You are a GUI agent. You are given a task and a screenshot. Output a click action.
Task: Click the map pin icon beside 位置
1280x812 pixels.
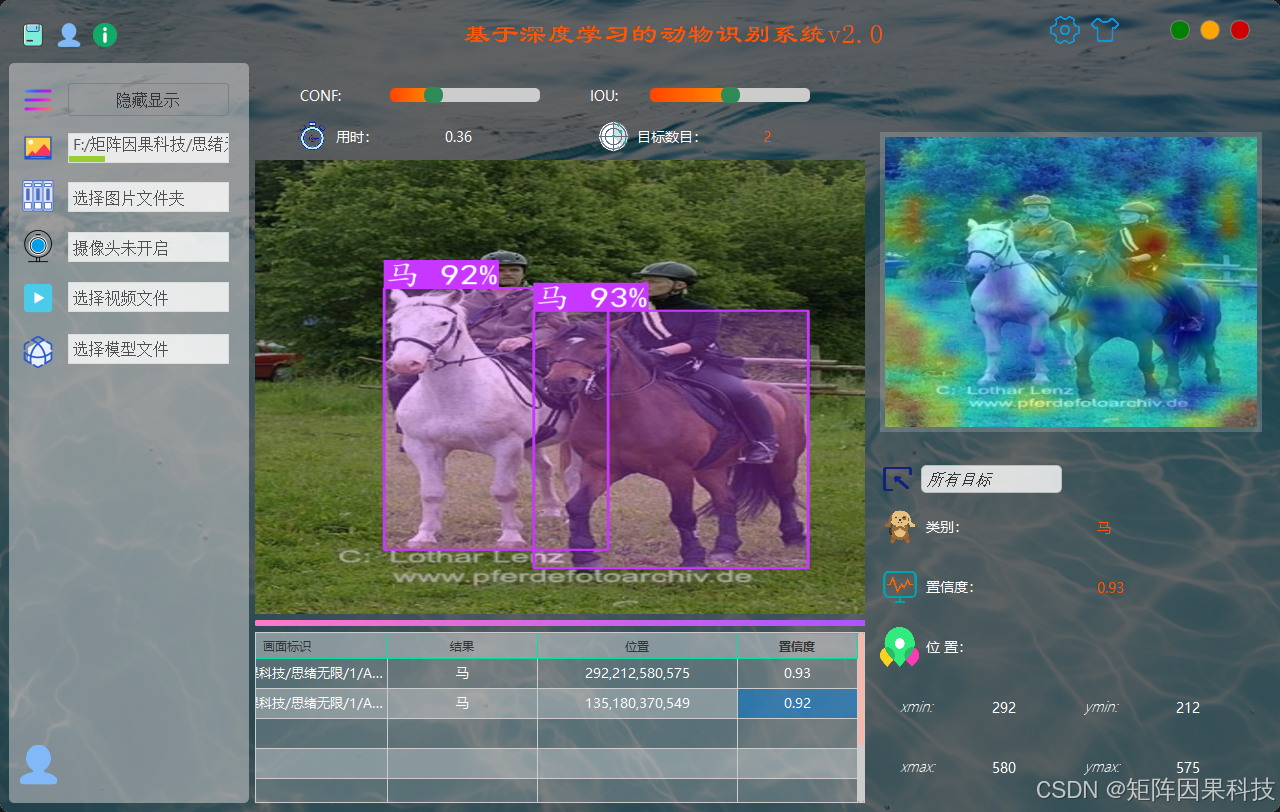pos(900,647)
